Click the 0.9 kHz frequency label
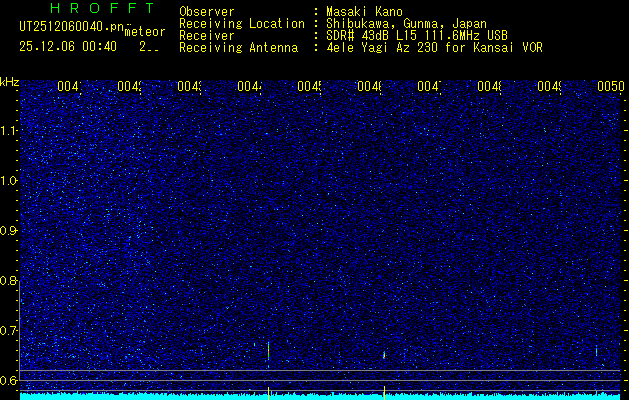The image size is (629, 400). pyautogui.click(x=10, y=231)
